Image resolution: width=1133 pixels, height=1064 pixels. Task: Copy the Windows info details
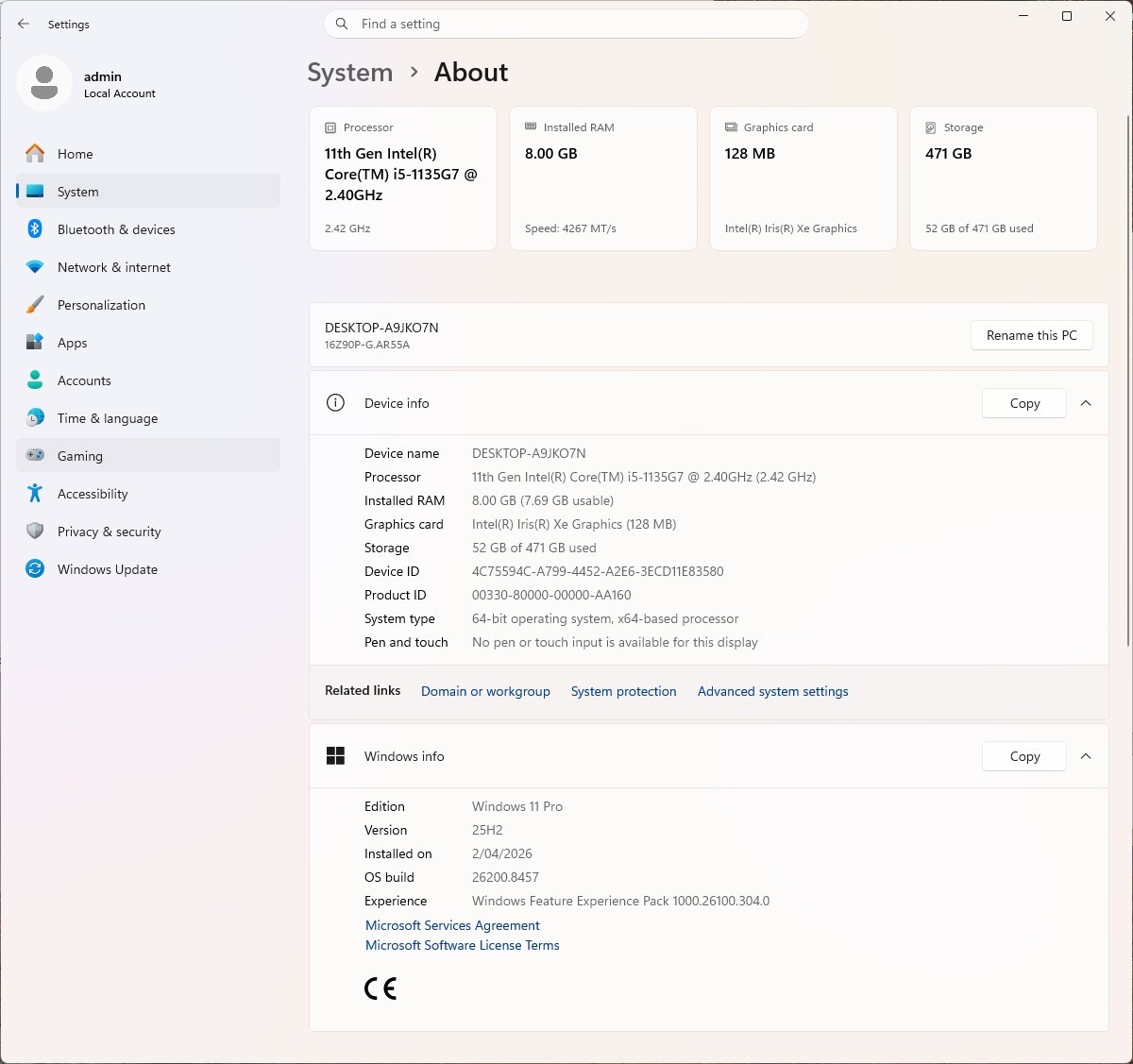tap(1024, 756)
